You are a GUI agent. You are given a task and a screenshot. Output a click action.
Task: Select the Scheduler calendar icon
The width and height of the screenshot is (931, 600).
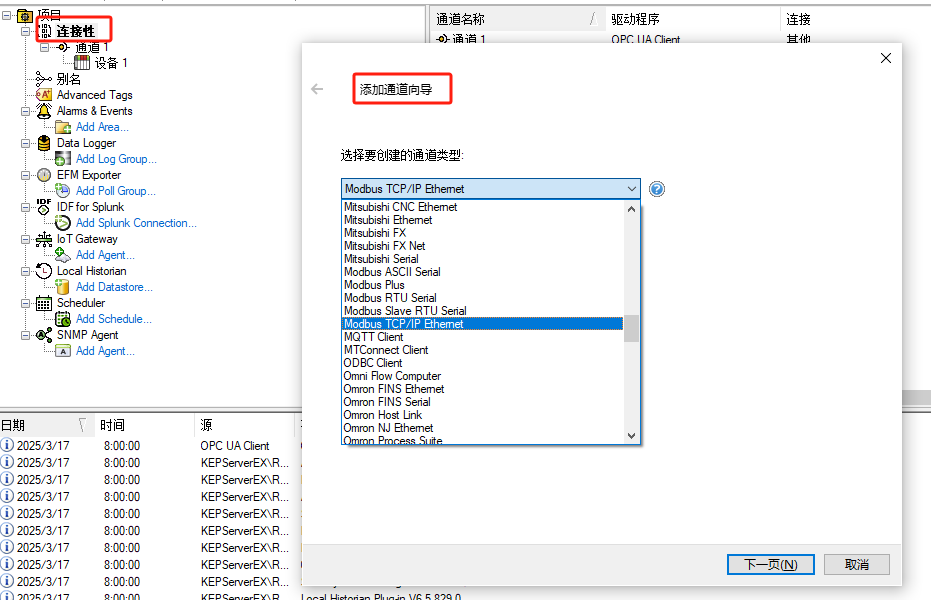point(43,303)
